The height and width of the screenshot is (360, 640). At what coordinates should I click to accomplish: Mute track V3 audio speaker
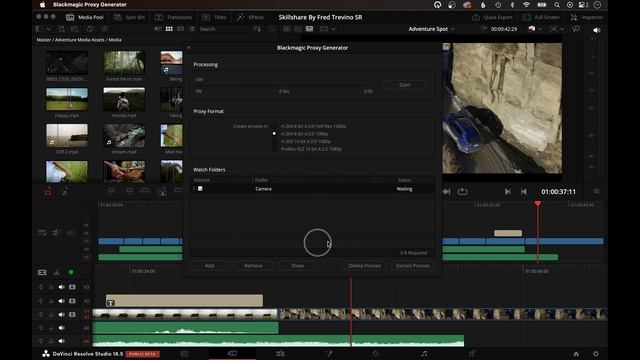click(61, 287)
